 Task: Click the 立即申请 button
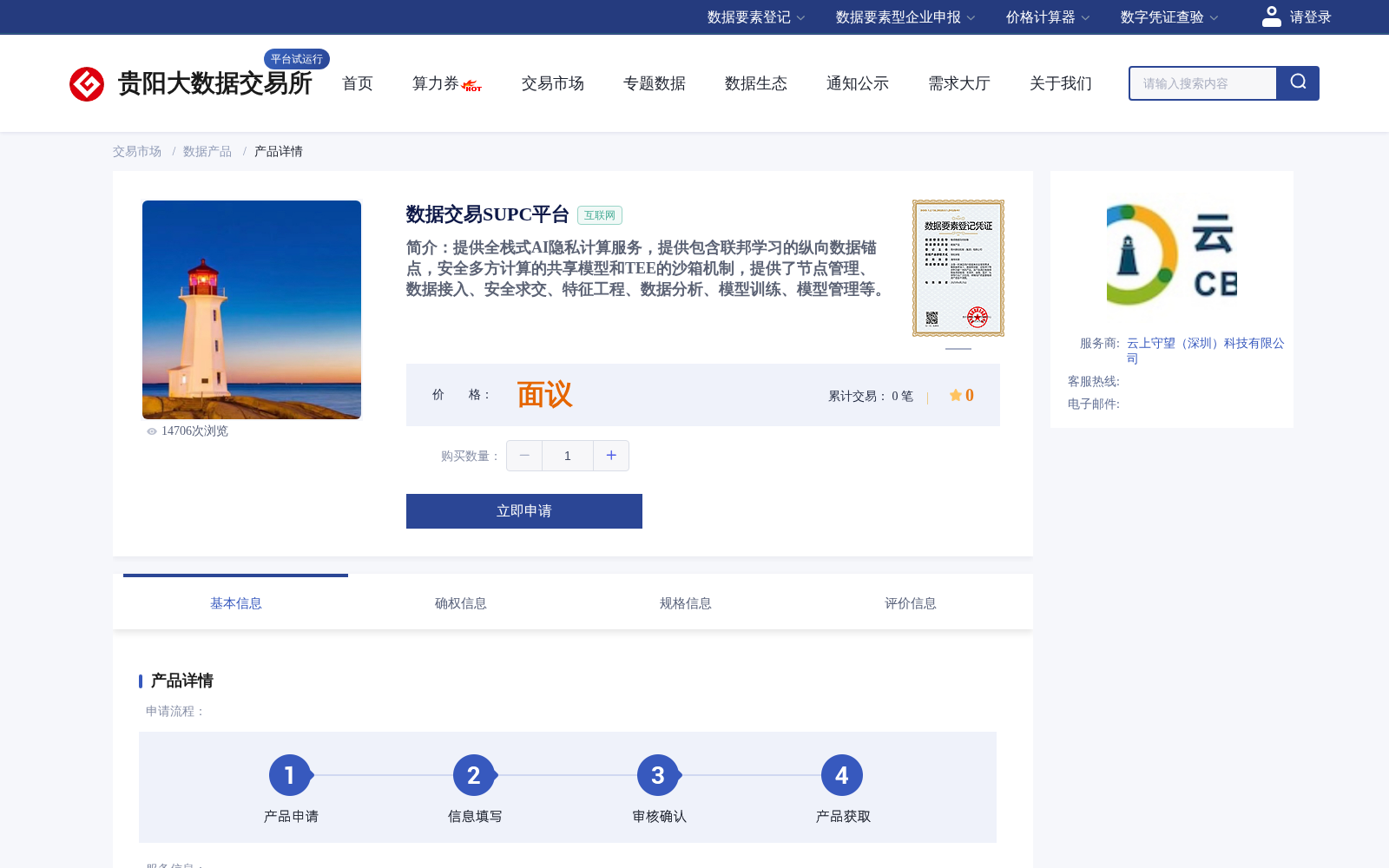[x=524, y=511]
